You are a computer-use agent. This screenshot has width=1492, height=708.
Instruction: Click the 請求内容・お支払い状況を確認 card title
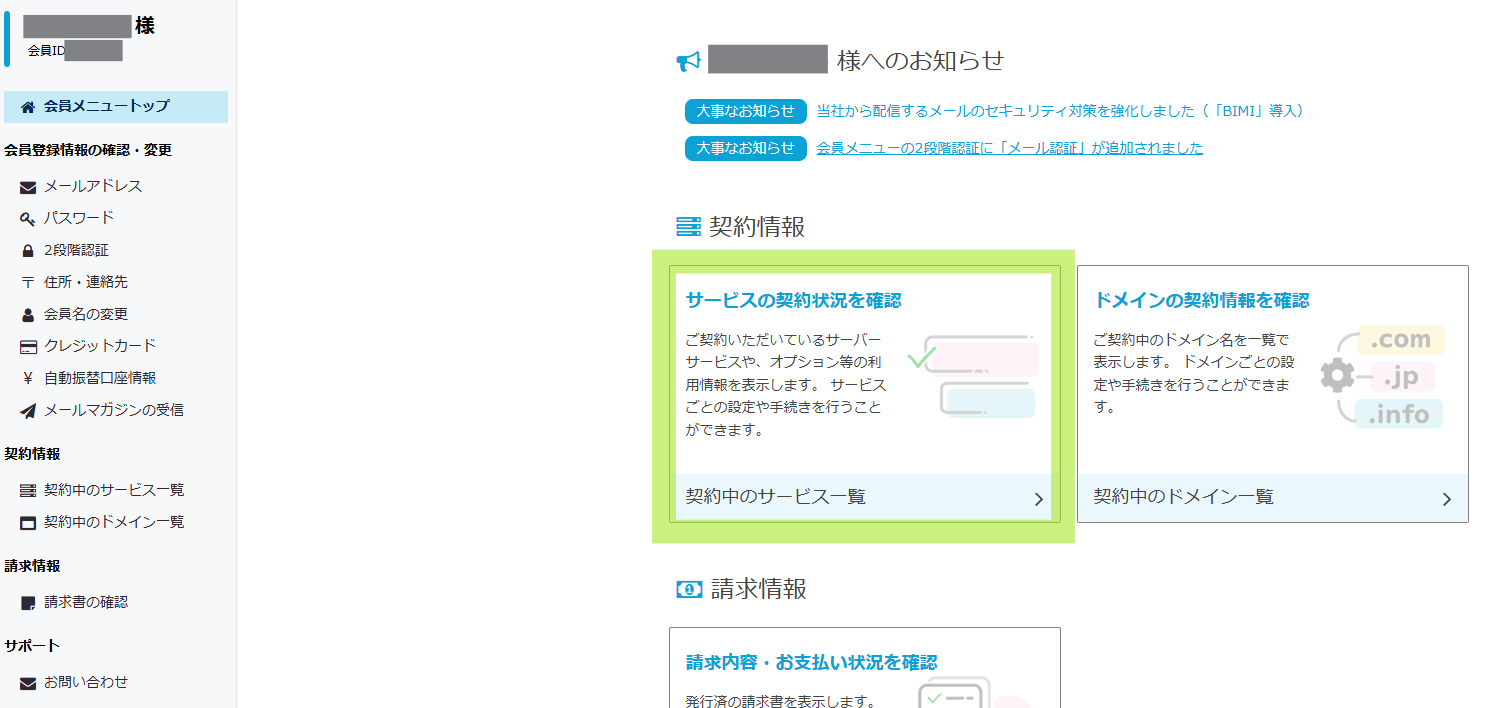pos(811,662)
